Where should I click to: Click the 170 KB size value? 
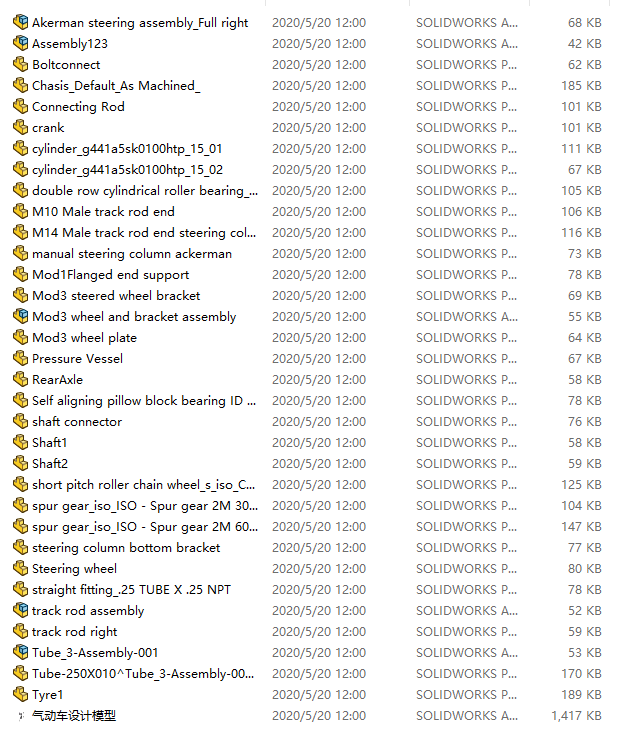pyautogui.click(x=581, y=674)
